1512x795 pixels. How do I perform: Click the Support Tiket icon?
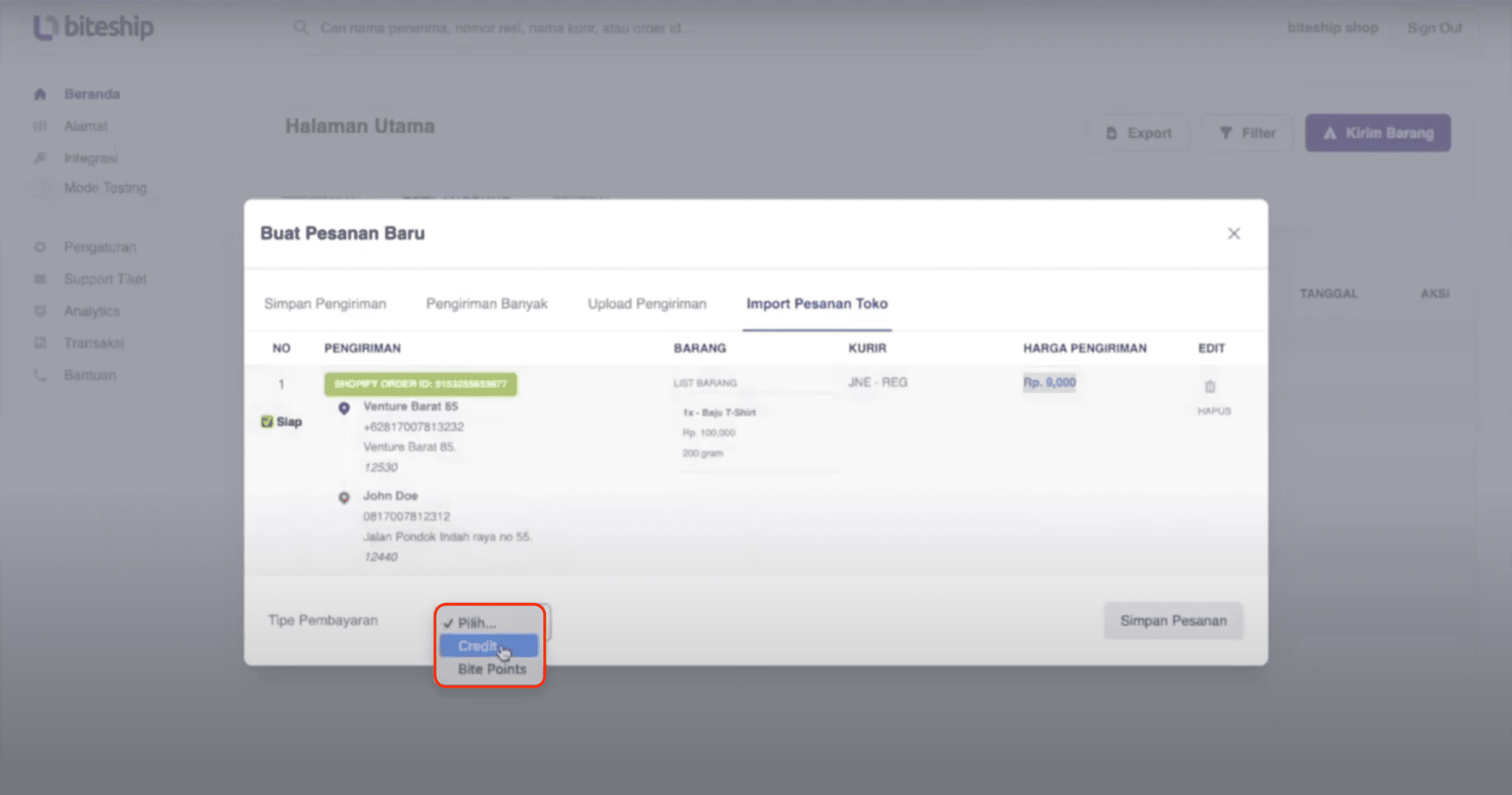tap(40, 279)
